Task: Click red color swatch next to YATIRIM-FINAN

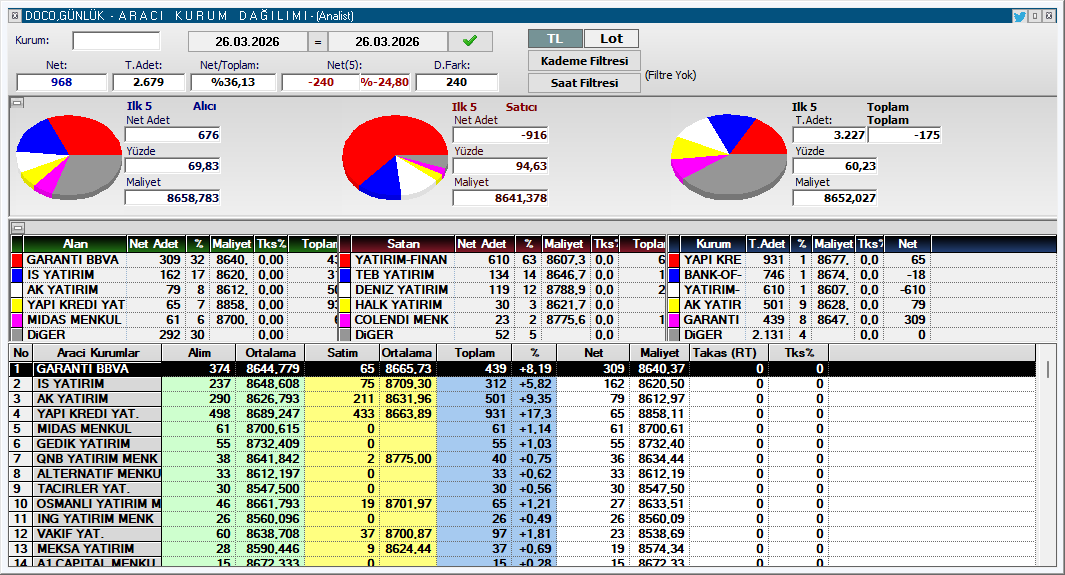Action: pos(345,260)
